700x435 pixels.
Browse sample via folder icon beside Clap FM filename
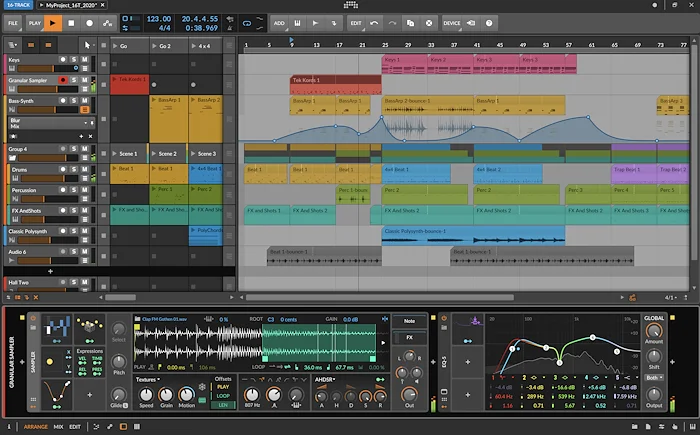(x=138, y=319)
